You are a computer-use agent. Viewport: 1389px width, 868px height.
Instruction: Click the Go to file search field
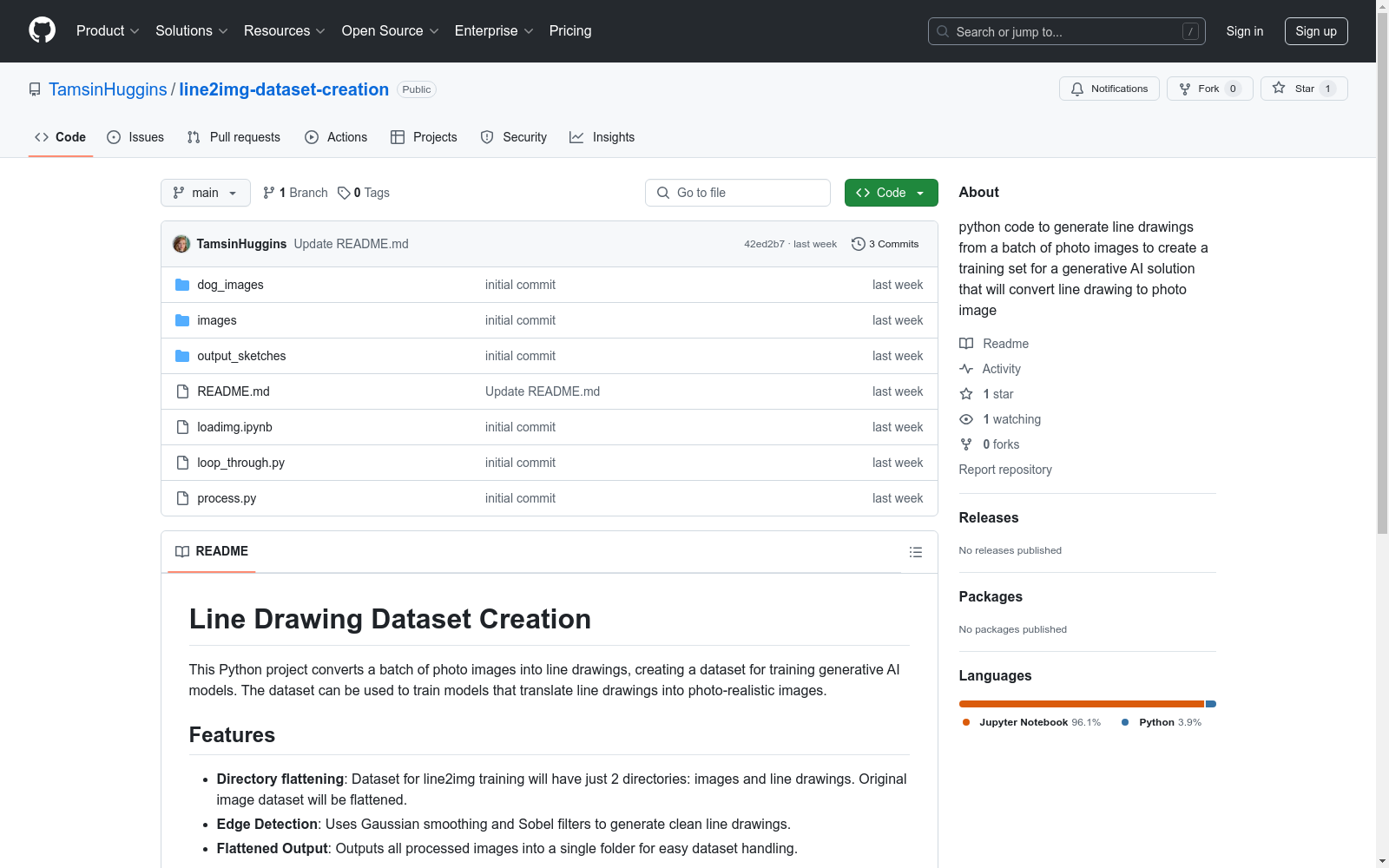(738, 193)
